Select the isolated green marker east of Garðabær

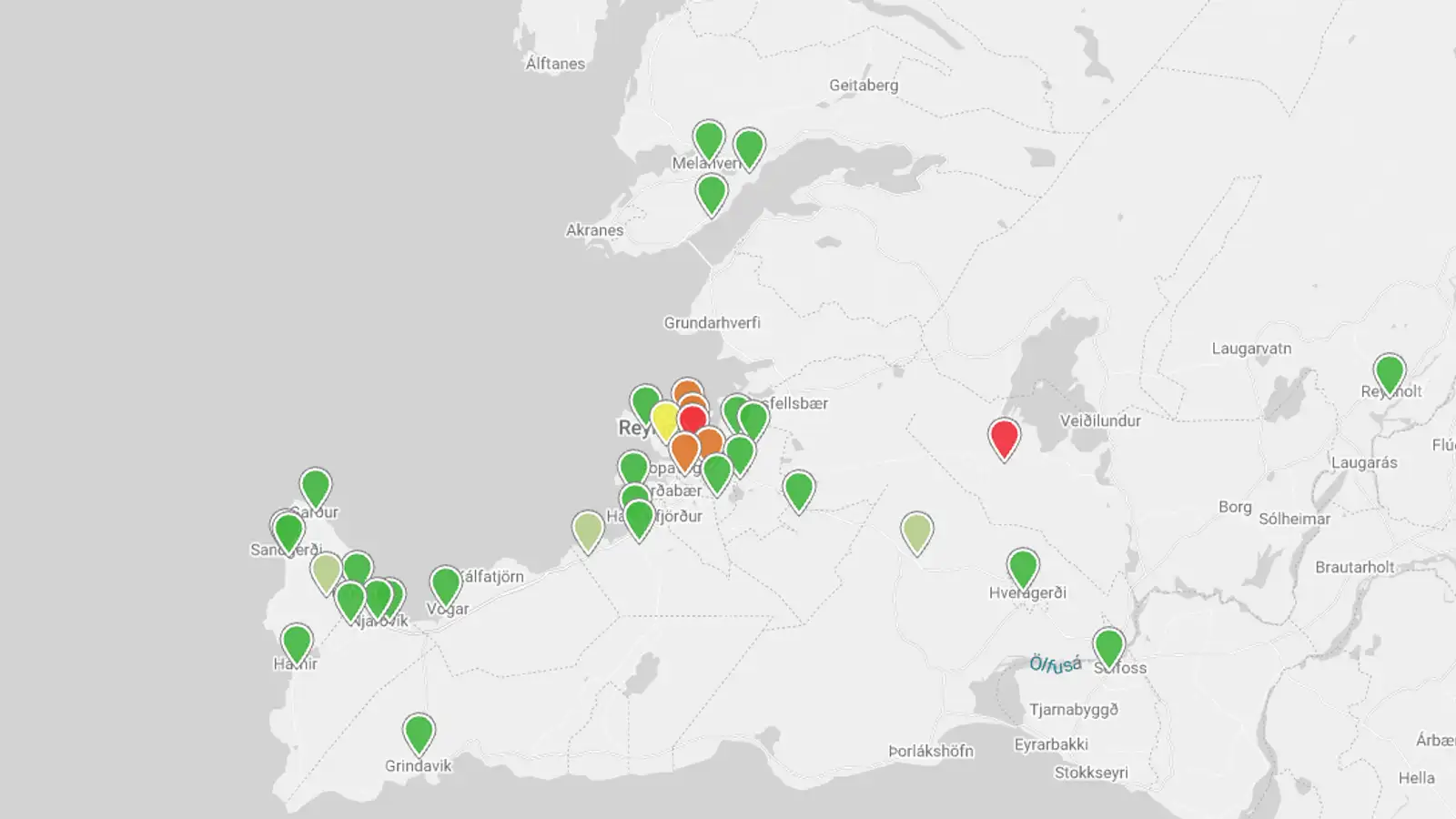(798, 490)
